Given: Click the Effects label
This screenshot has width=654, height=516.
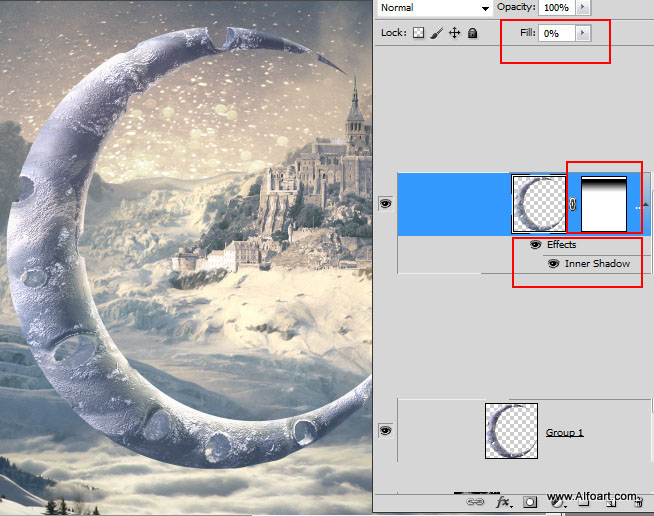Looking at the screenshot, I should coord(561,244).
